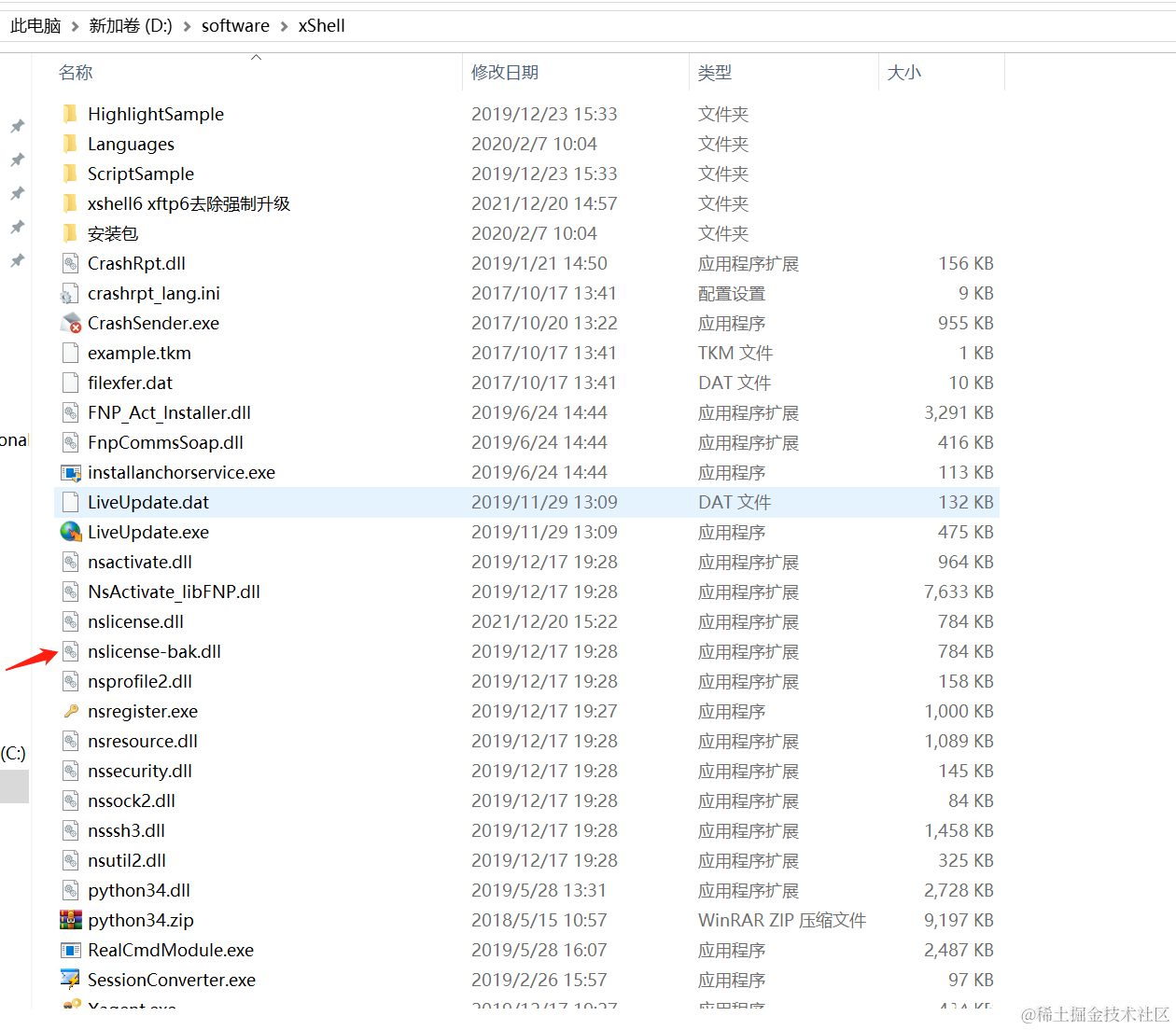Click the crashrpt_lang.ini settings file icon
Viewport: 1176px width, 1030px height.
(x=70, y=293)
